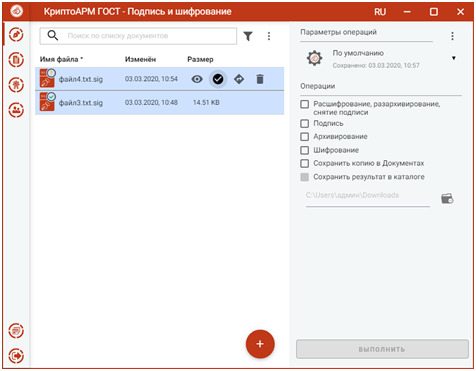Choose output folder via folder icon

click(447, 198)
